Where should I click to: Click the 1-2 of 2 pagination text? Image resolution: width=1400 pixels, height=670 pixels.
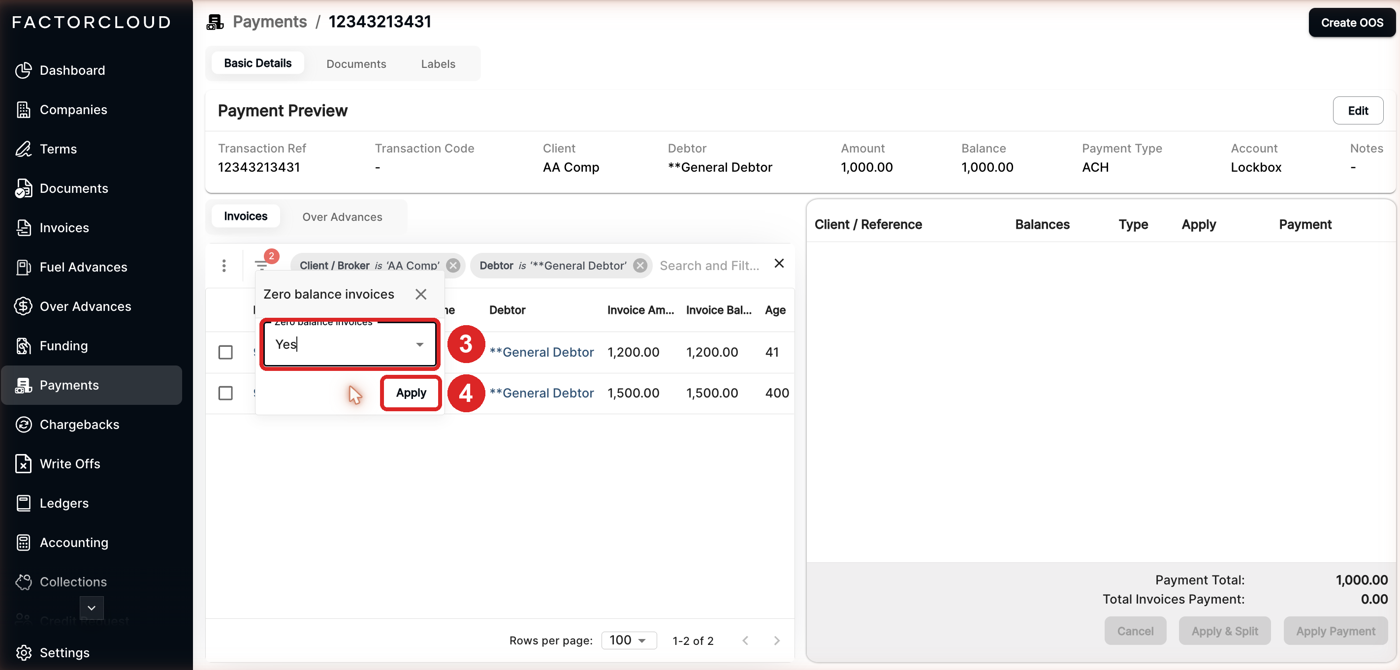coord(693,641)
